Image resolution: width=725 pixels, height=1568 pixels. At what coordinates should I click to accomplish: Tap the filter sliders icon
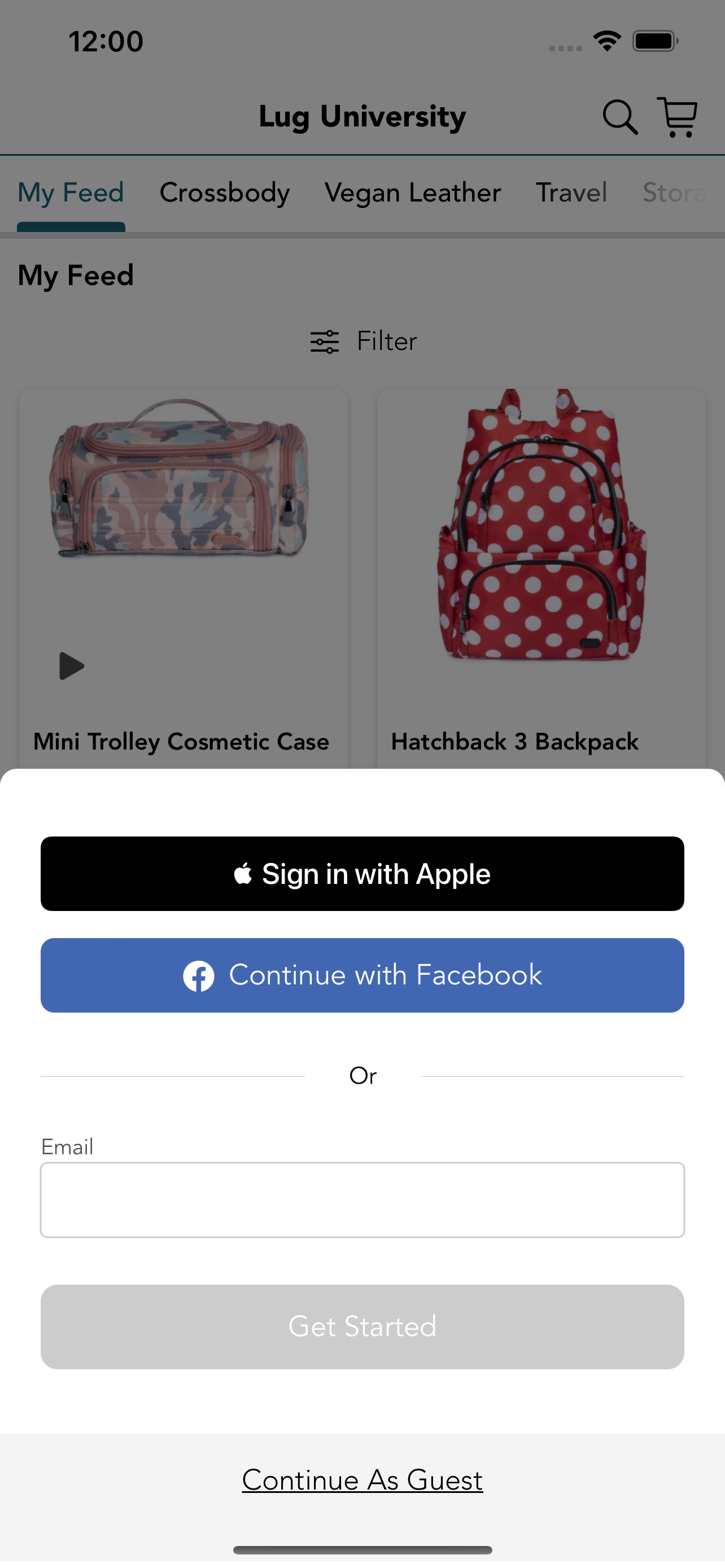(325, 341)
